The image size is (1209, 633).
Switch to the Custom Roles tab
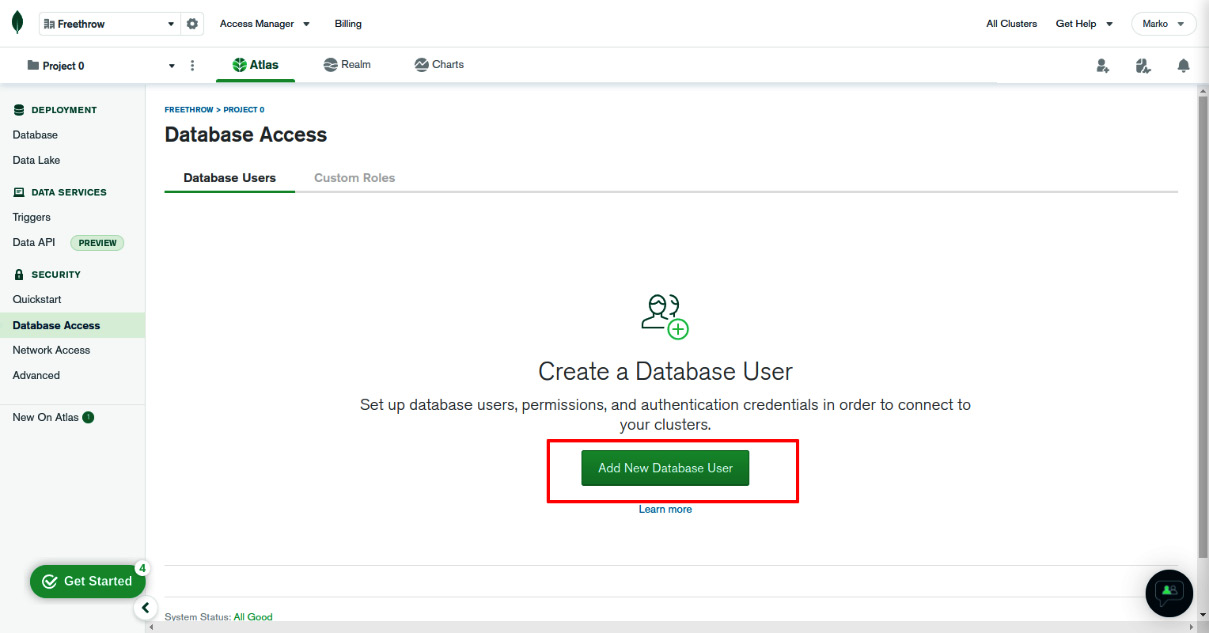(x=354, y=177)
